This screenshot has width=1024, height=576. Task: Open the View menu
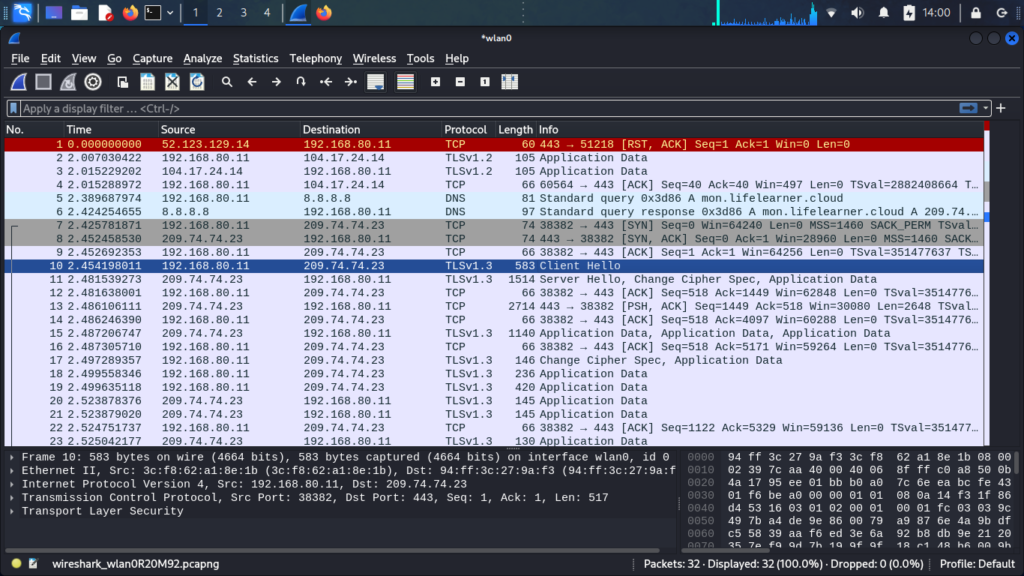[x=84, y=58]
